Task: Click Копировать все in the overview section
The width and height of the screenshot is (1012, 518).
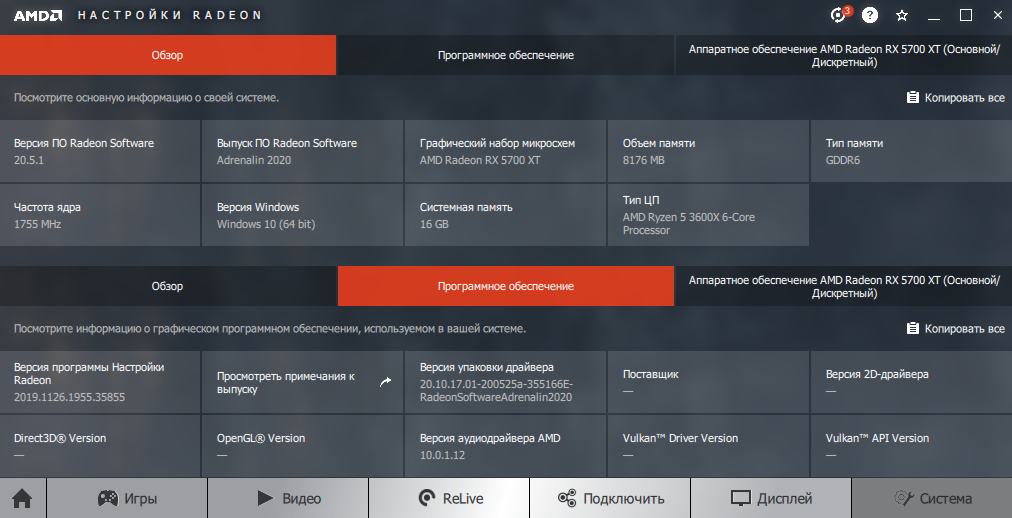Action: pyautogui.click(x=955, y=97)
